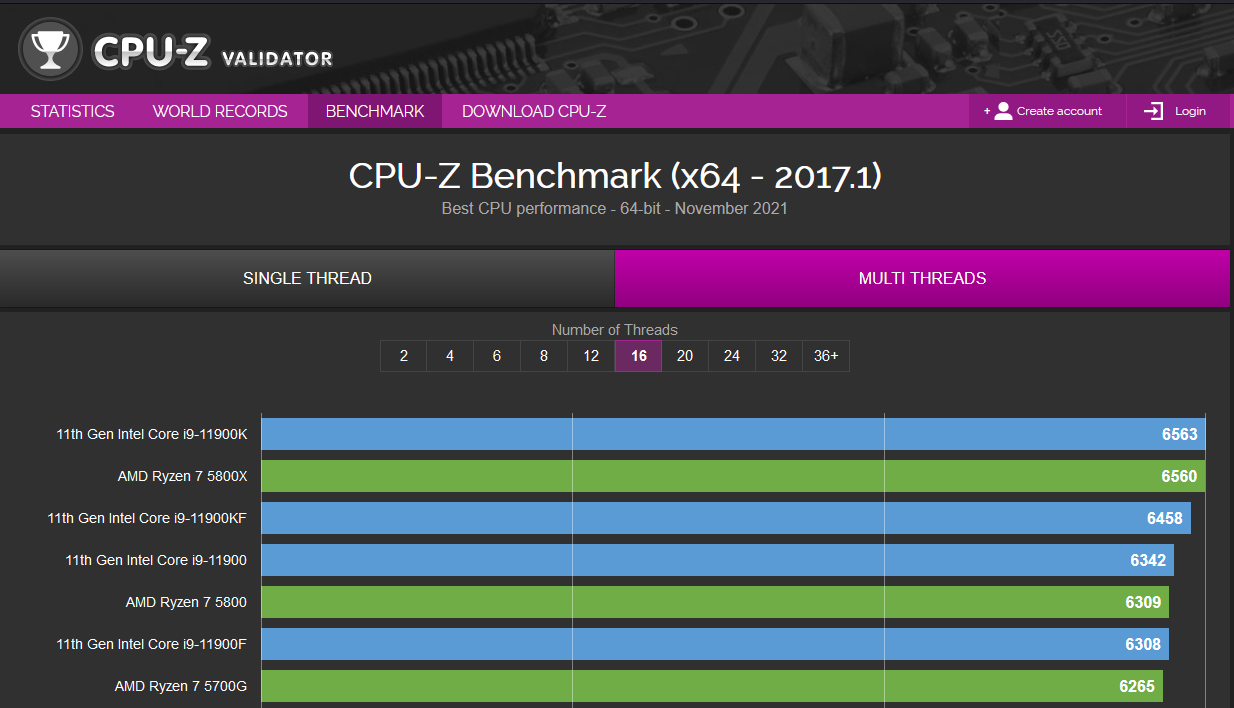Screen dimensions: 1234x708
Task: Switch to the MULTI THREADS tab
Action: pyautogui.click(x=922, y=278)
